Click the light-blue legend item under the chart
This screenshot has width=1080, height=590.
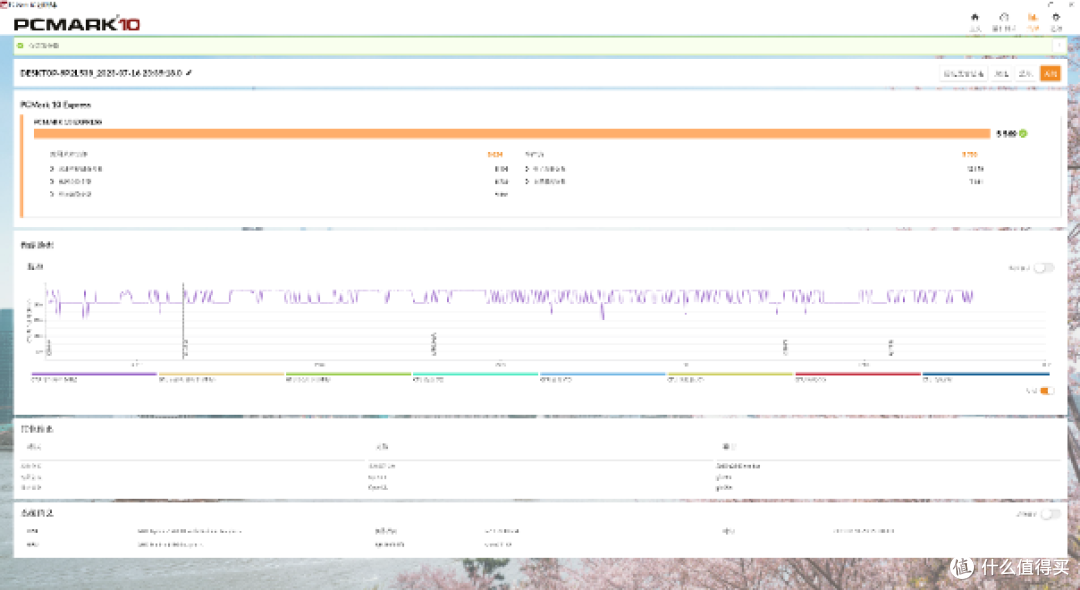tap(603, 377)
